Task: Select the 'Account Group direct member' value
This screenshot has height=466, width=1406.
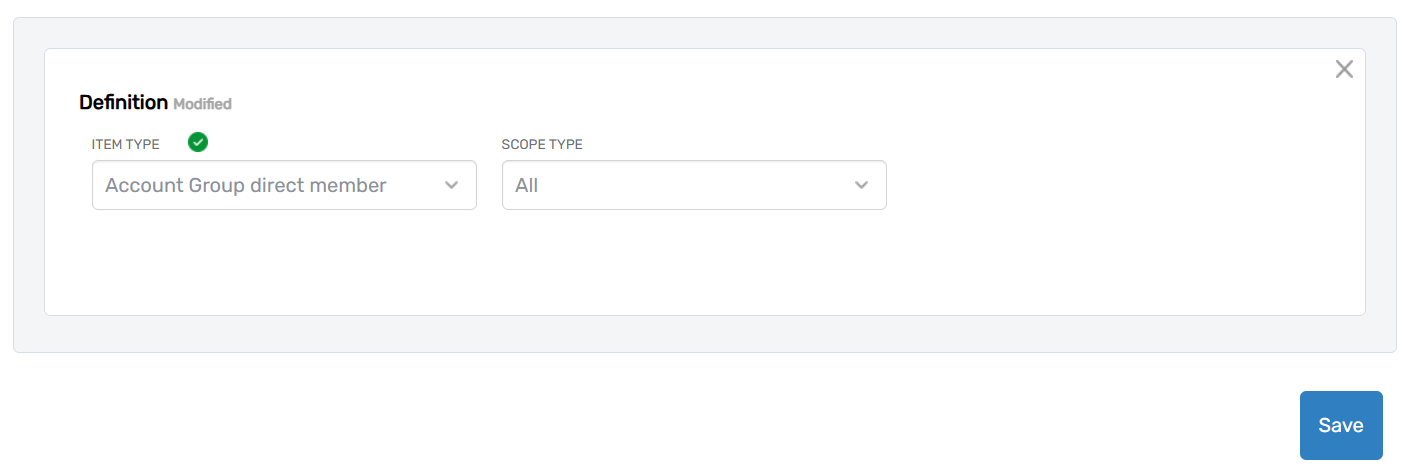Action: point(246,185)
